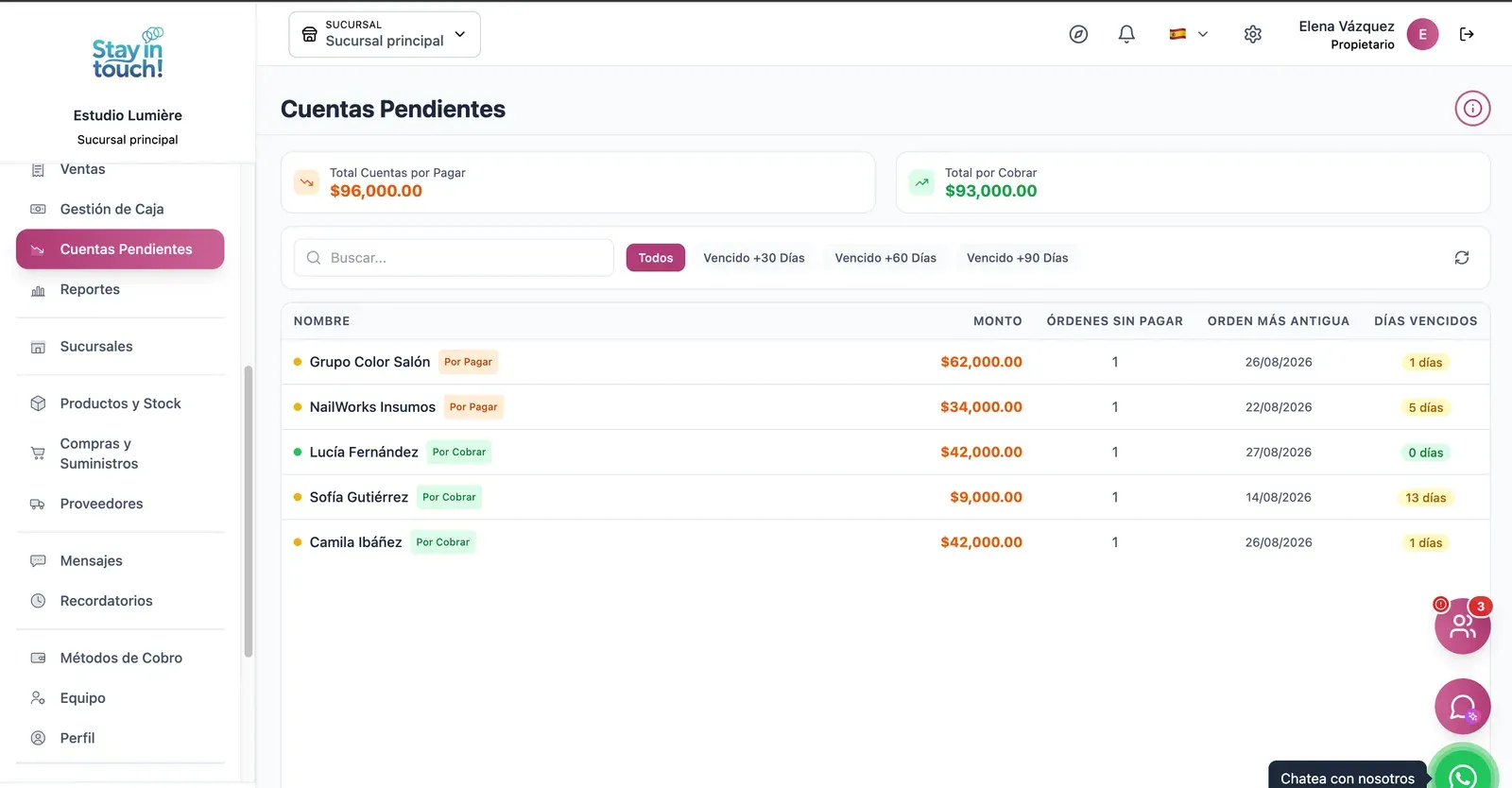This screenshot has height=788, width=1512.
Task: Go to Equipo page
Action: point(120,698)
